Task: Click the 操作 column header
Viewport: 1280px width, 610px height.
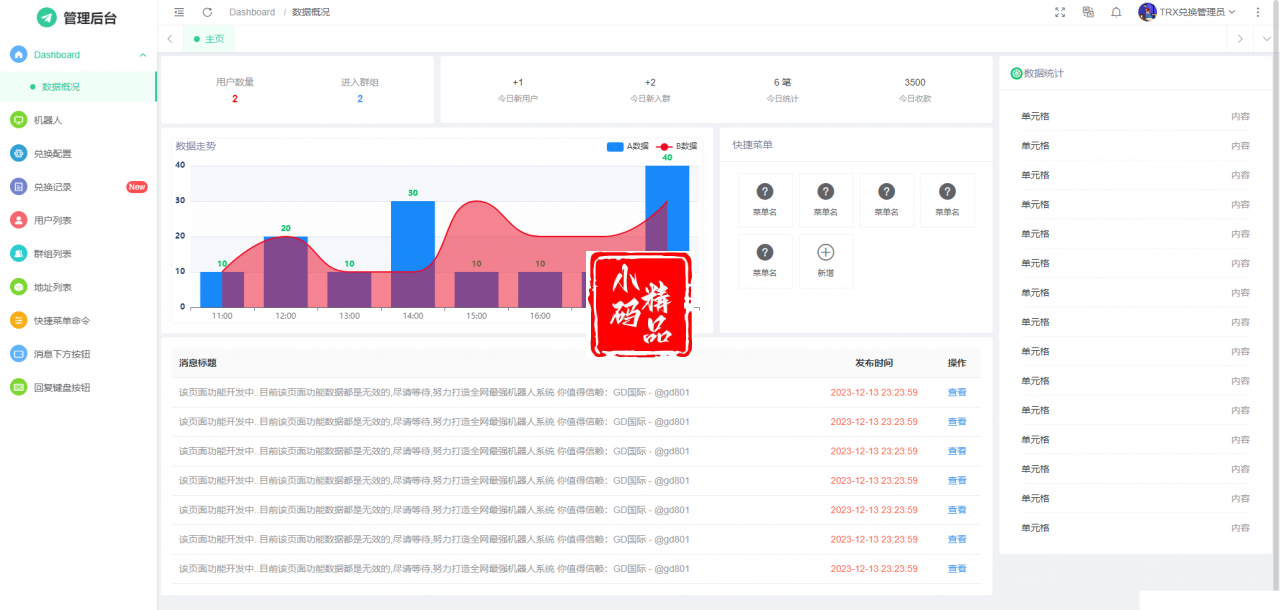Action: point(957,363)
